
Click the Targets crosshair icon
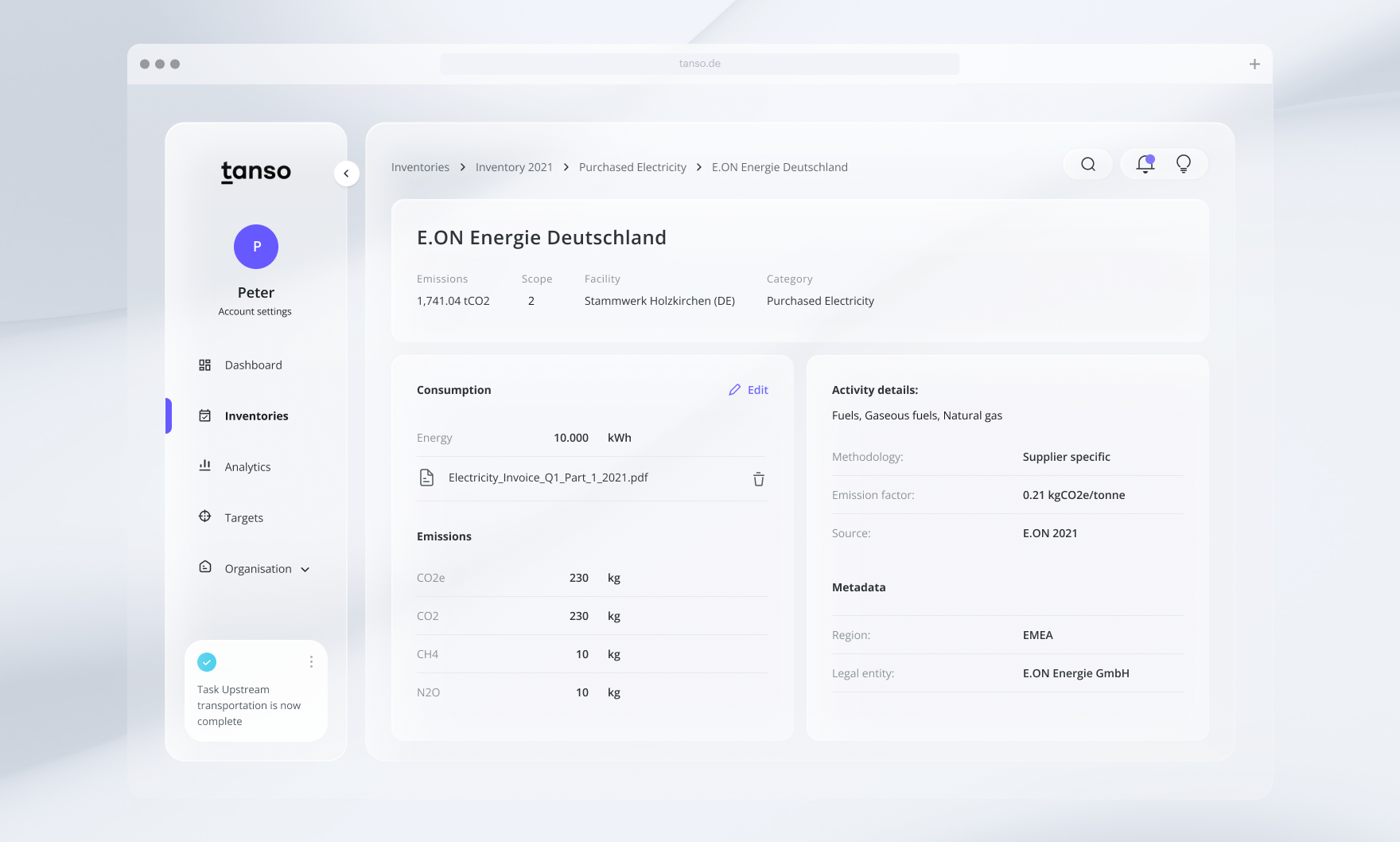[204, 517]
